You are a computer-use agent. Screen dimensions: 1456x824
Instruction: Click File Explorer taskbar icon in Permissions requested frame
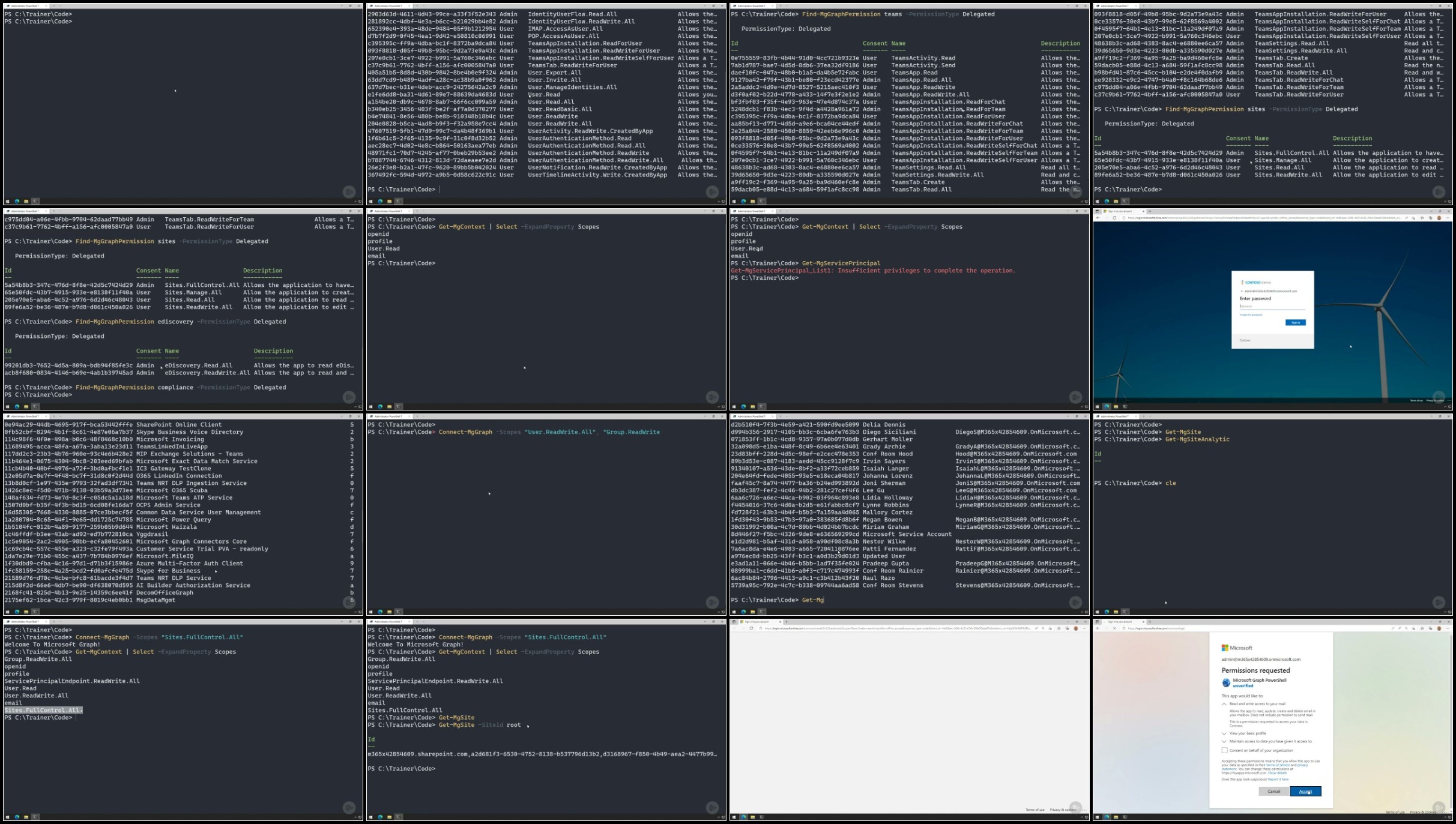click(1116, 817)
